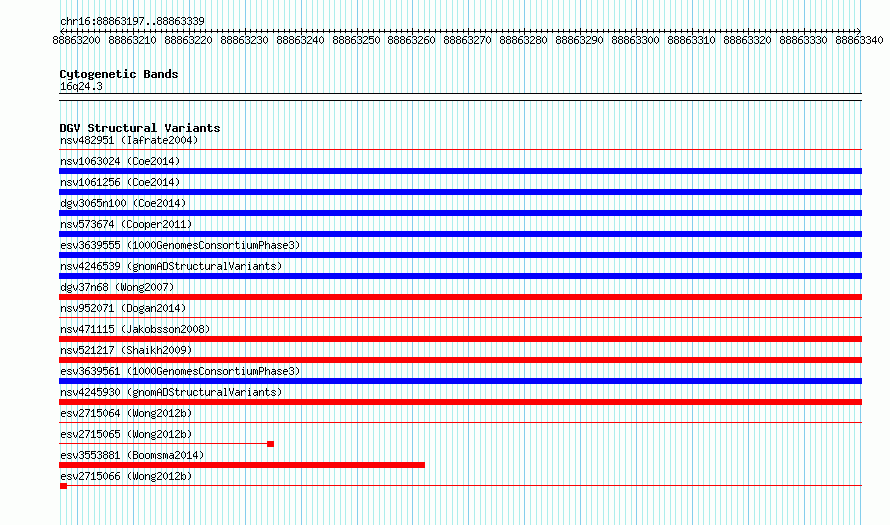
Task: Select the nsv471115 (Jakobsson2008) label
Action: 135,329
